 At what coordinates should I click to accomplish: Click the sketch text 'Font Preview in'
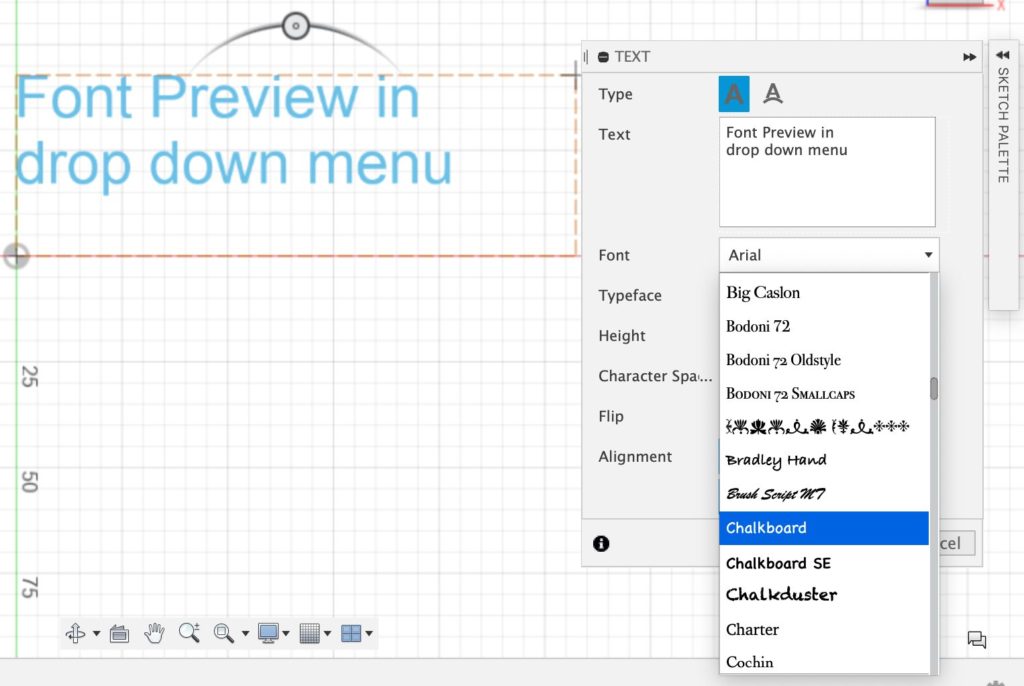click(x=217, y=98)
